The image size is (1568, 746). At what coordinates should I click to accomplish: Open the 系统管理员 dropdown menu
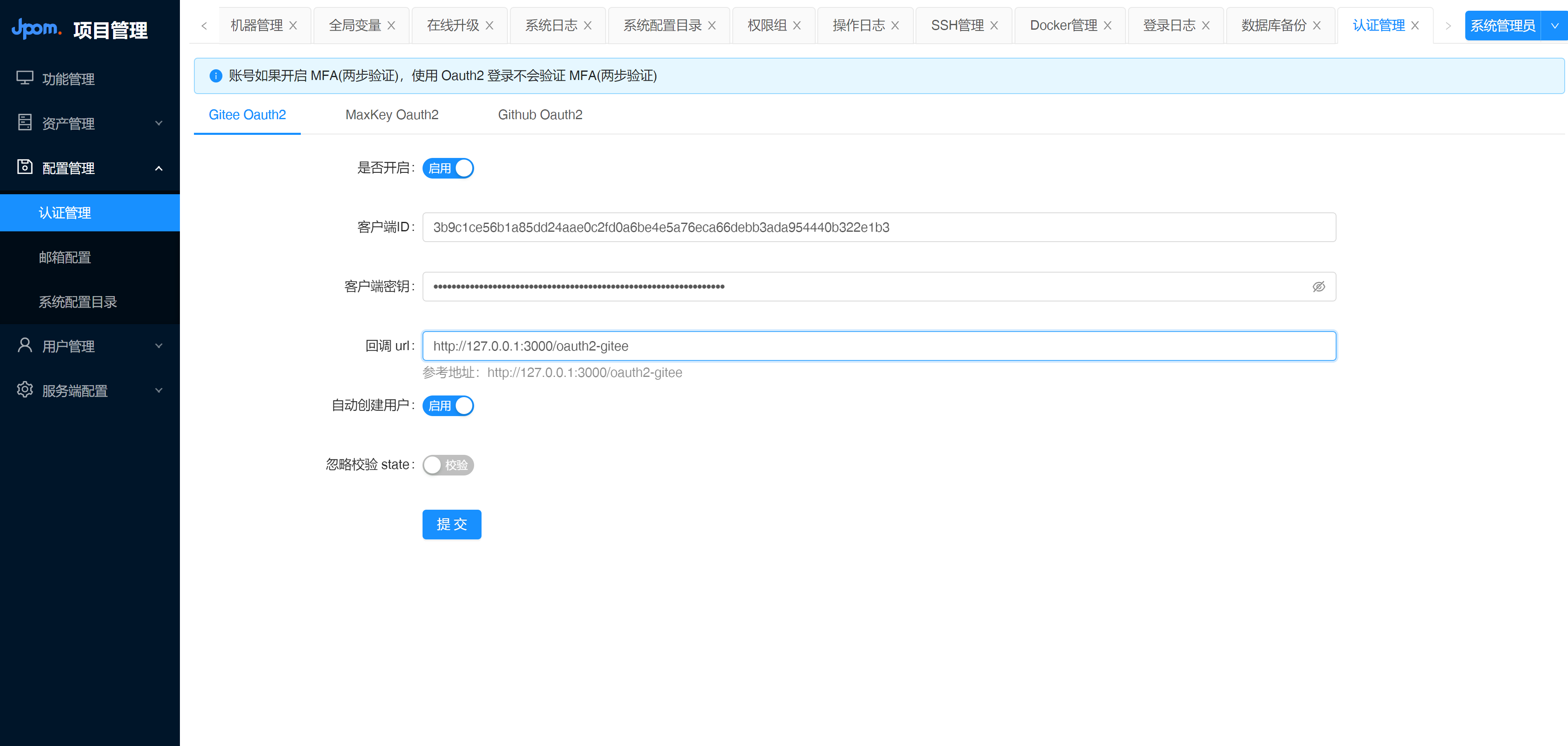(1556, 25)
